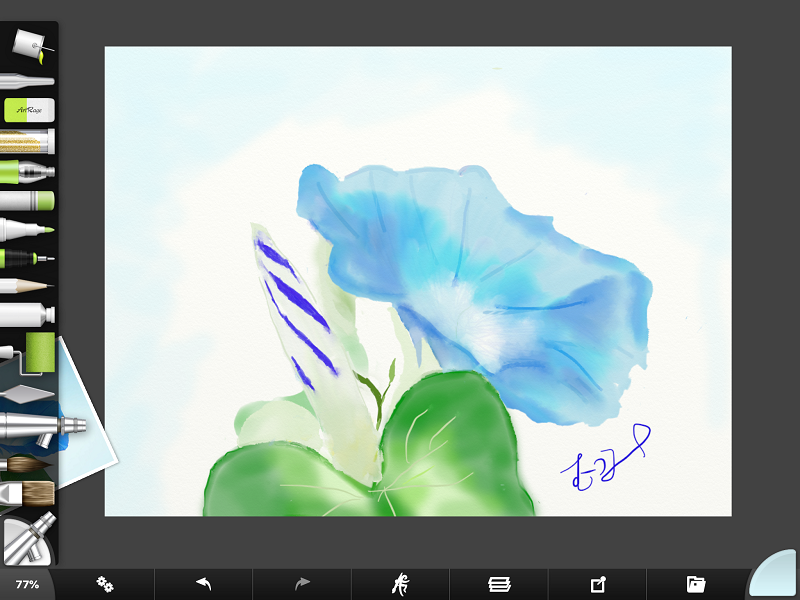Choose the green felt marker pen
The width and height of the screenshot is (800, 600).
click(x=27, y=229)
